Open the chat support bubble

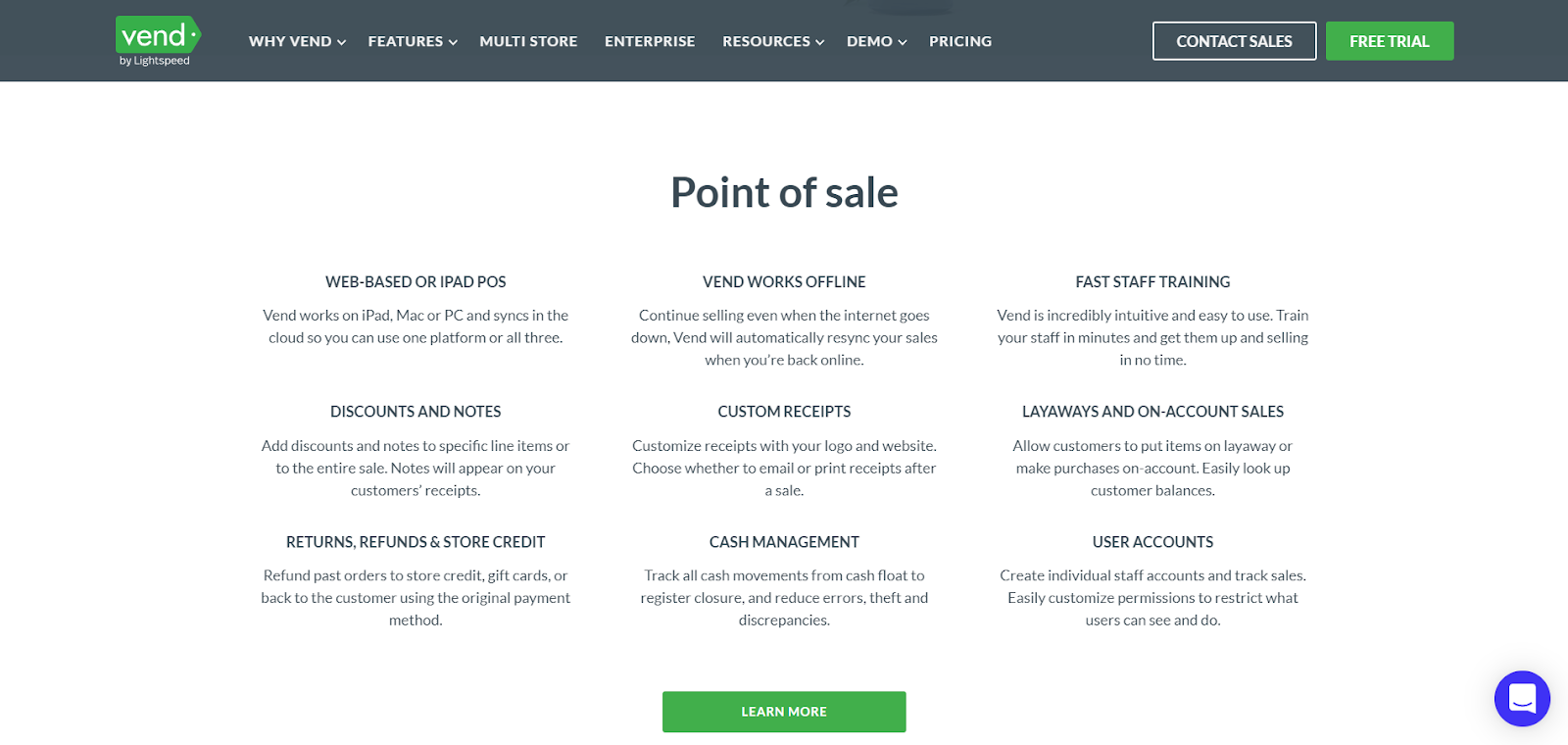pyautogui.click(x=1521, y=699)
